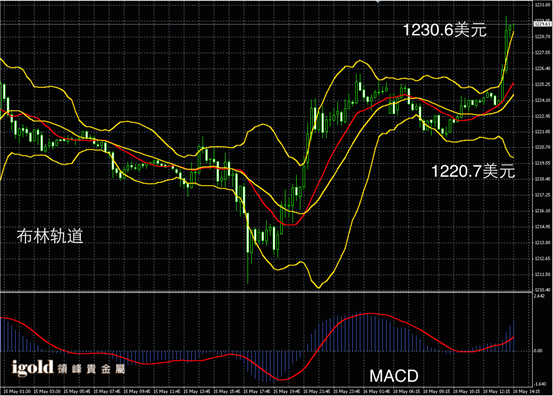Image resolution: width=553 pixels, height=396 pixels.
Task: Click the igold logo watermark
Action: (x=32, y=368)
